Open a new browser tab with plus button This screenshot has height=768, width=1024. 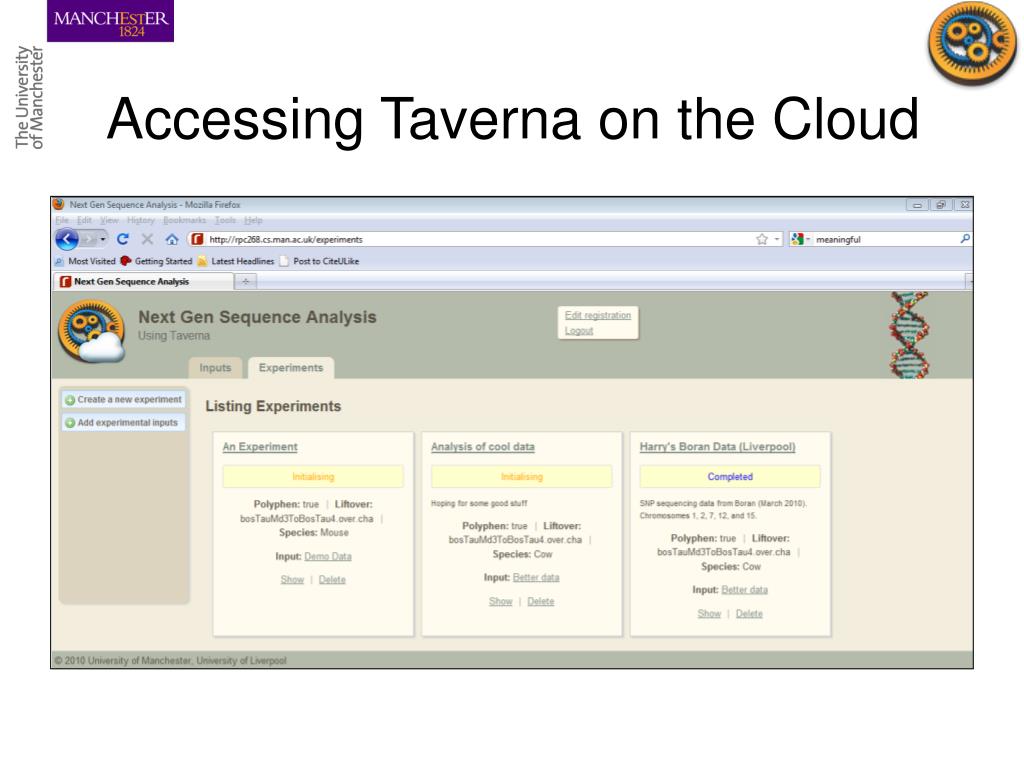[246, 281]
